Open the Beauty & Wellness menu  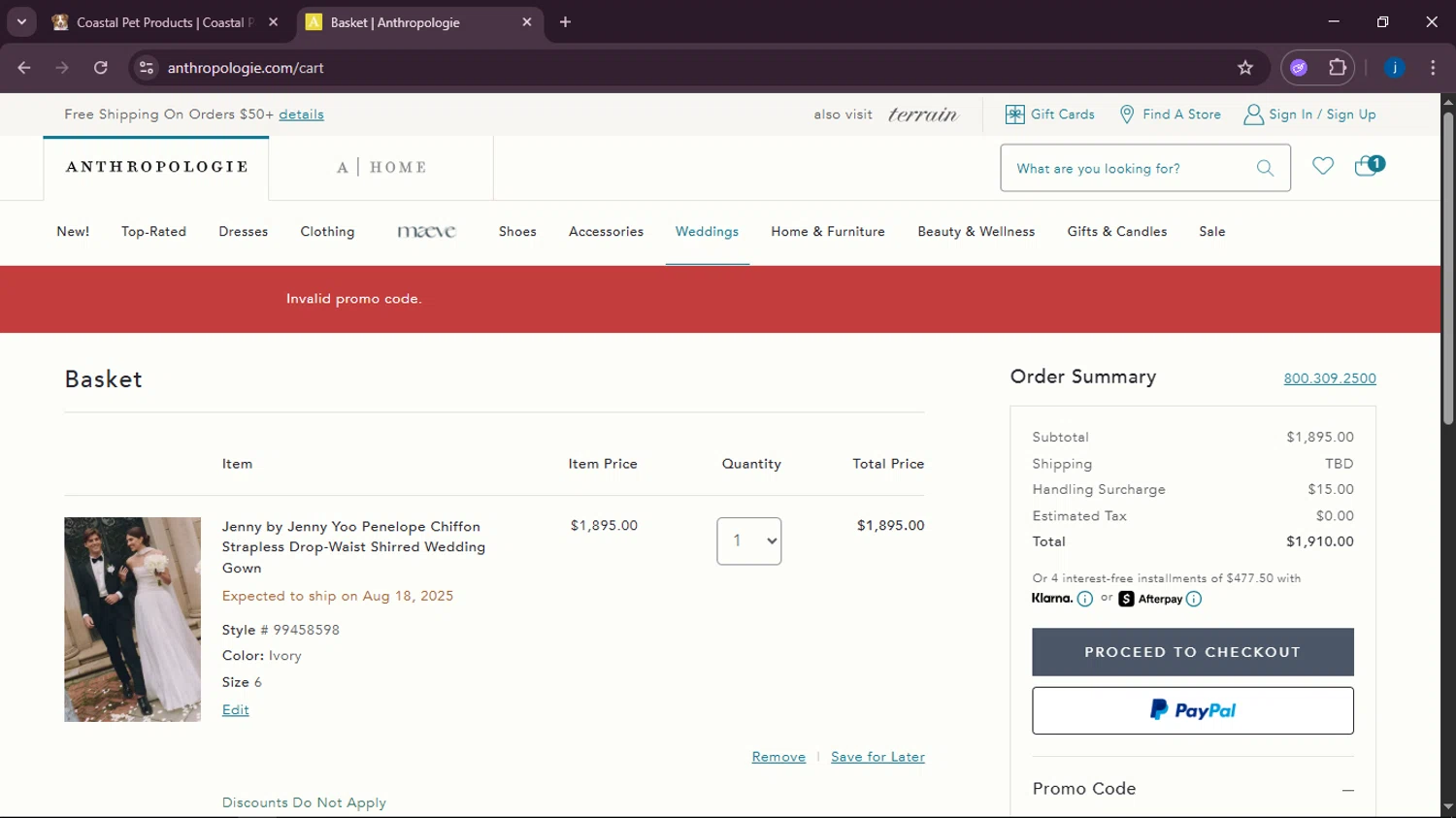click(976, 232)
